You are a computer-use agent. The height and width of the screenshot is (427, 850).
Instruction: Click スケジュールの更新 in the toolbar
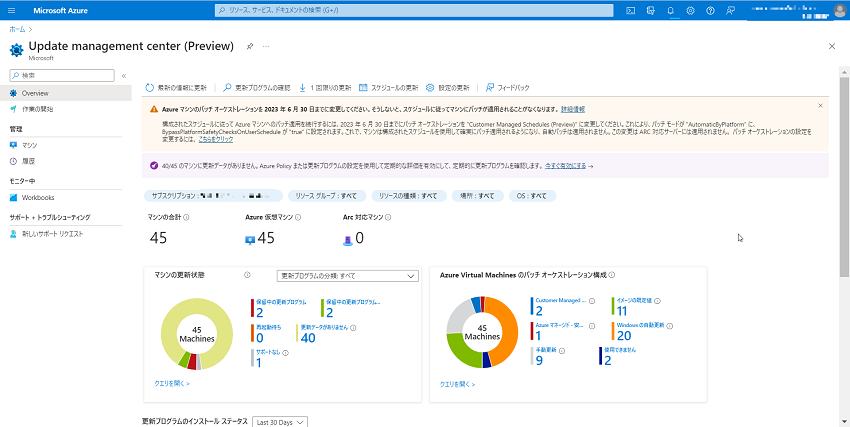(x=389, y=87)
